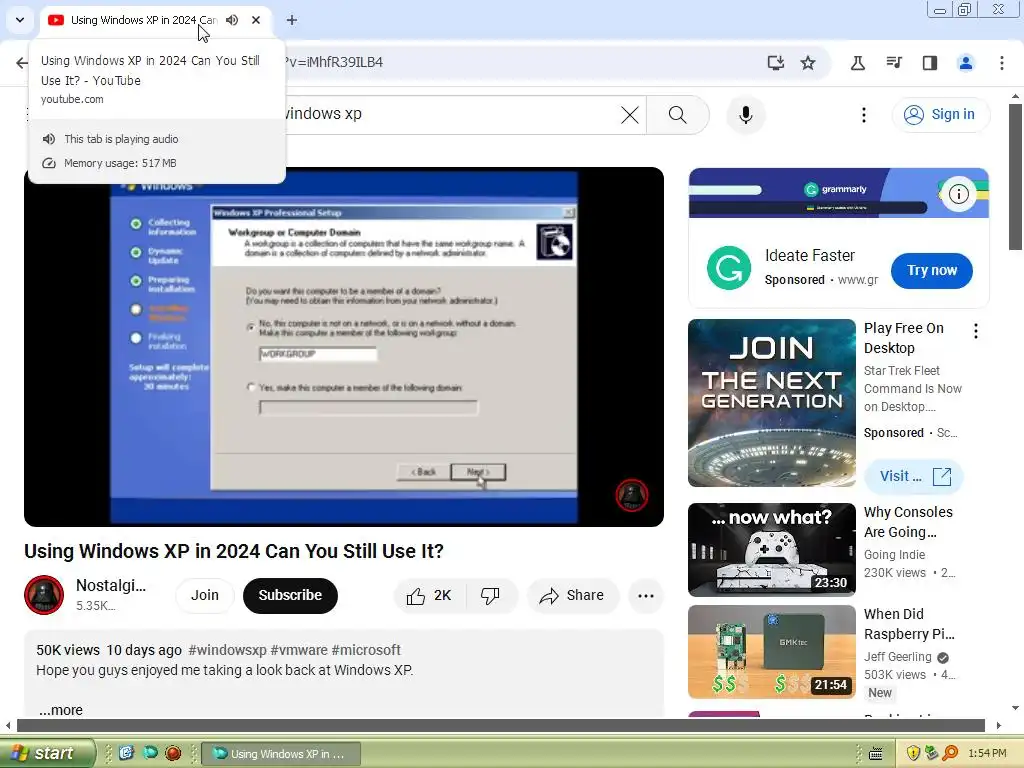1024x768 pixels.
Task: Click the #vmware hashtag
Action: (x=299, y=650)
